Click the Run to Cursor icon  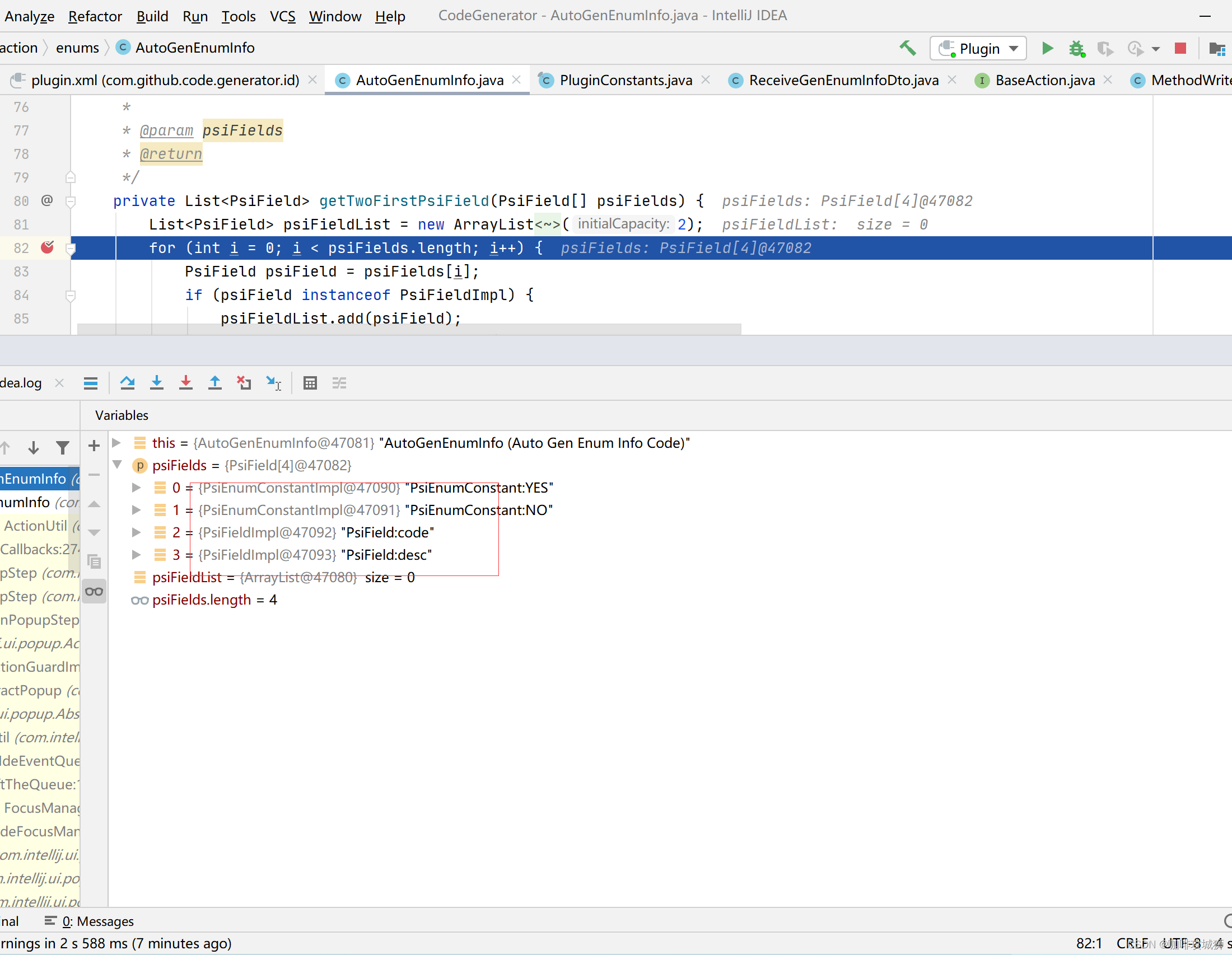click(274, 383)
